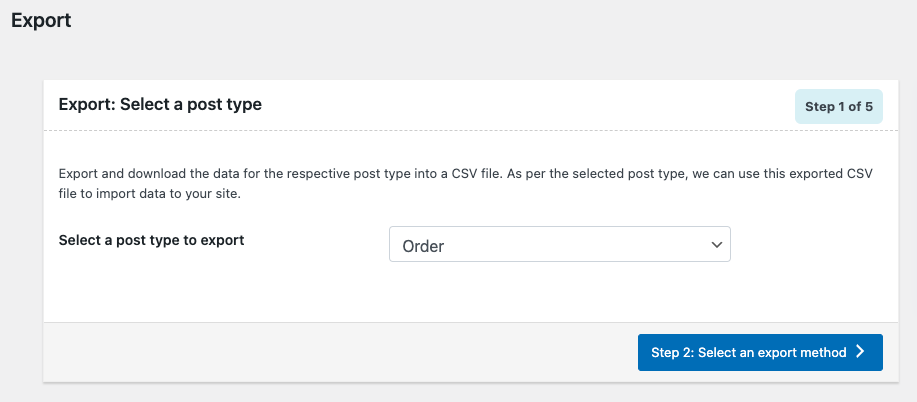The image size is (917, 402).
Task: Click the words 'Step 2' on the blue button
Action: [x=670, y=352]
